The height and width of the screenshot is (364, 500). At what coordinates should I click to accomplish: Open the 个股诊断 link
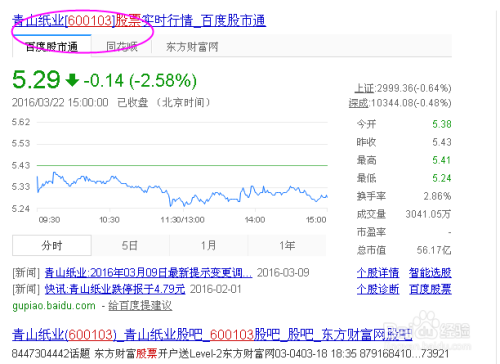[x=378, y=289]
